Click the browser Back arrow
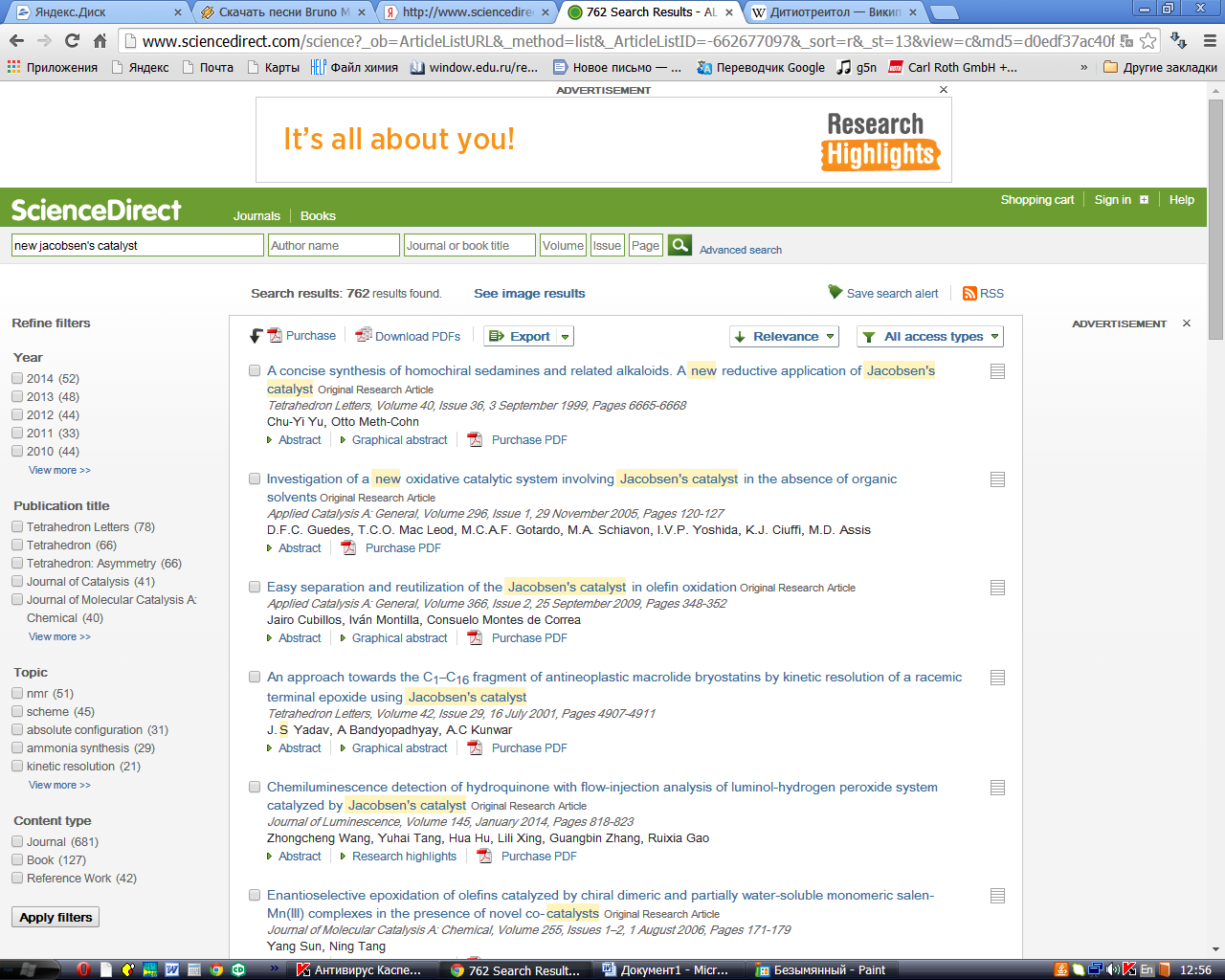1225x980 pixels. (x=16, y=40)
